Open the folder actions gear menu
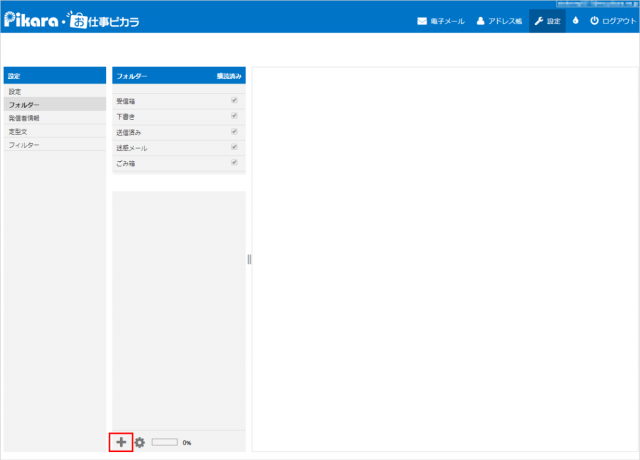The image size is (640, 460). pos(140,442)
